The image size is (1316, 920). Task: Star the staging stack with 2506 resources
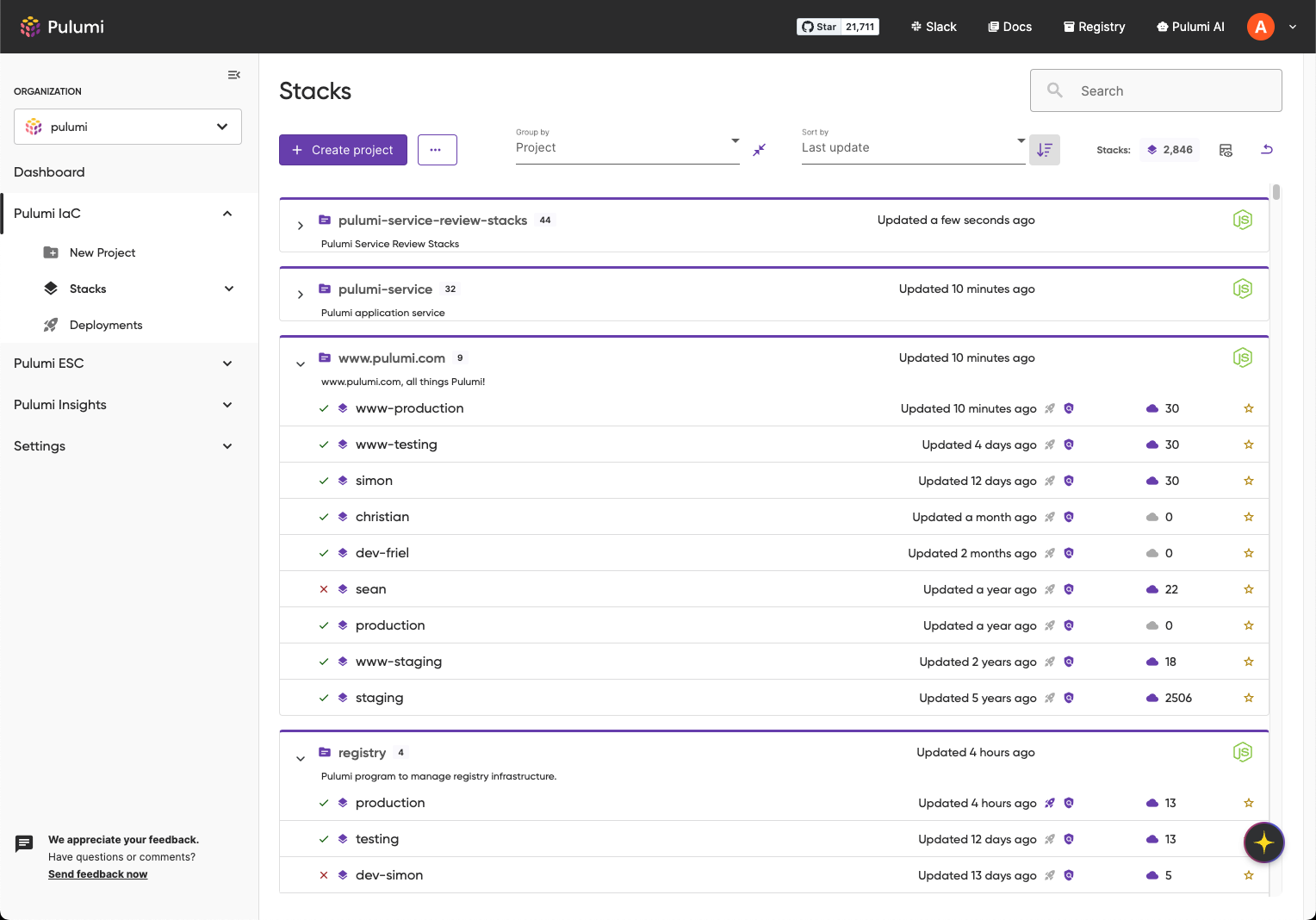pyautogui.click(x=1248, y=698)
